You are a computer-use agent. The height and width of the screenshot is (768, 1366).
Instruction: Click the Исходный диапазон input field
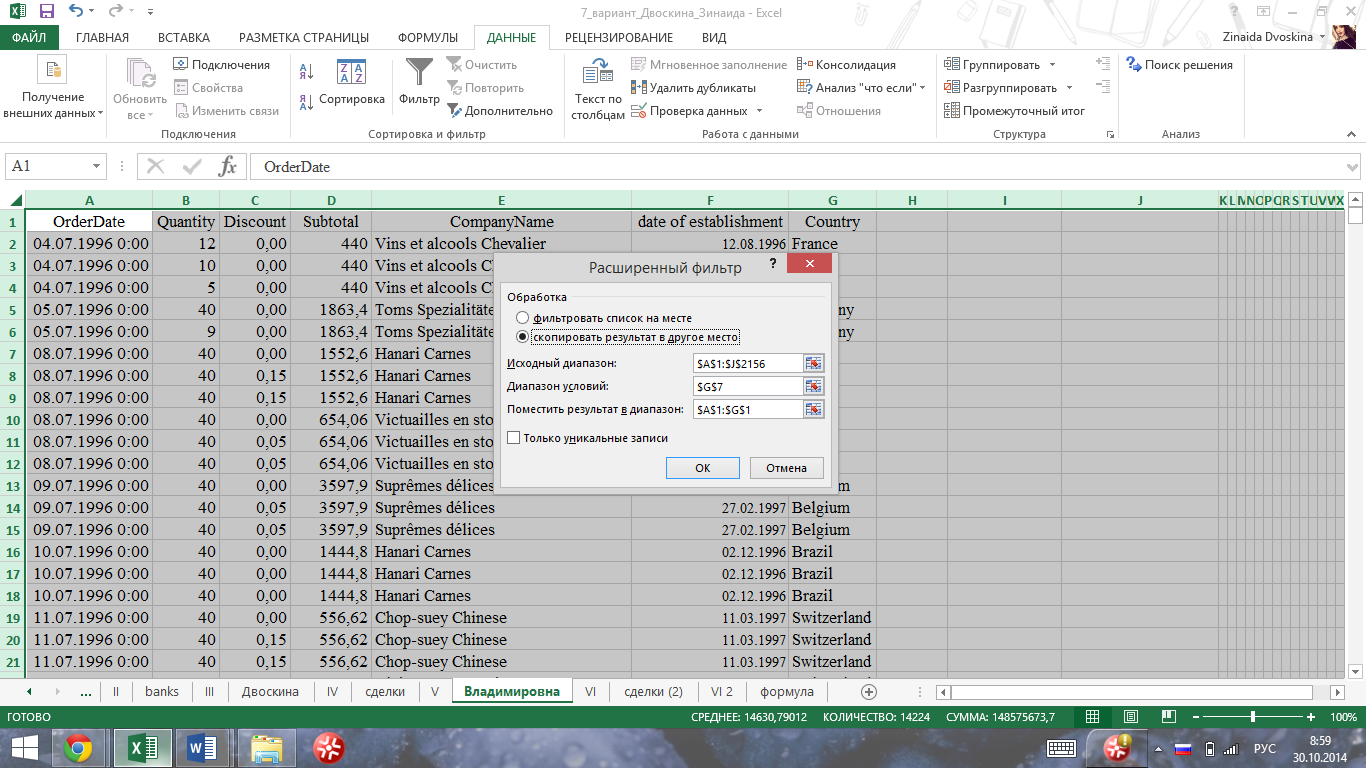point(748,363)
